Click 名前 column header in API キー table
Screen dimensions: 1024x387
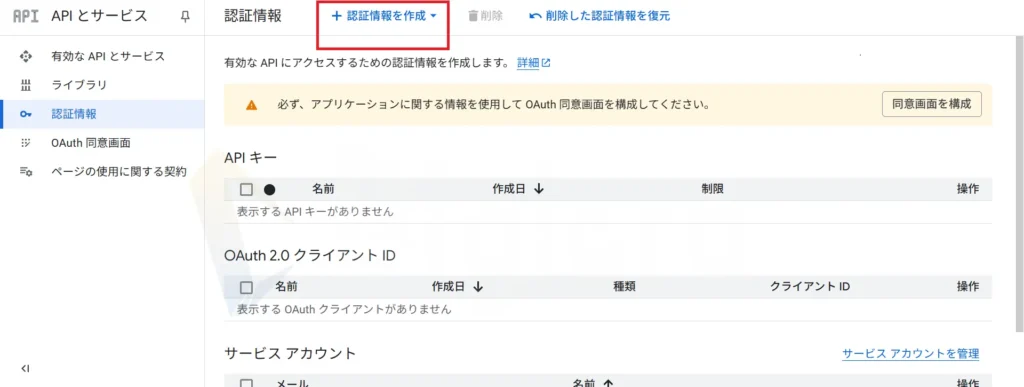(x=323, y=189)
